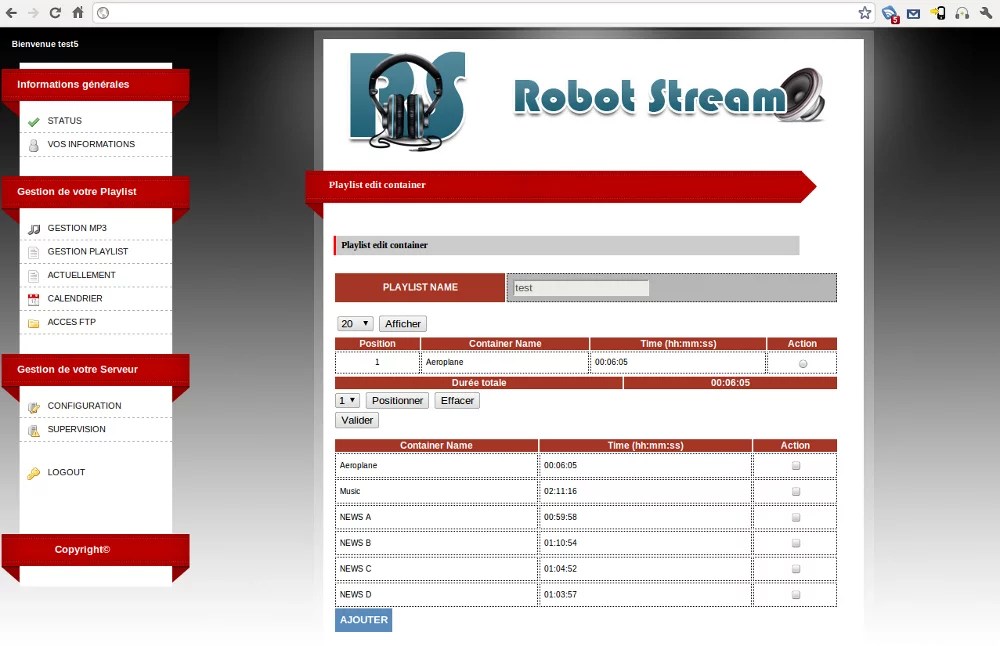Check the NEWS A container checkbox
This screenshot has width=1000, height=646.
(x=796, y=518)
